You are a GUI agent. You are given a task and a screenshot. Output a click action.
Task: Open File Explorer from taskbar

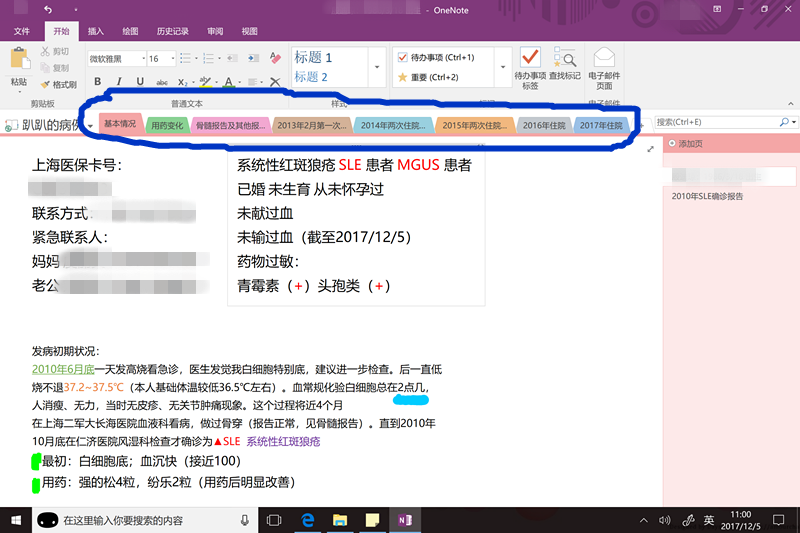point(340,520)
